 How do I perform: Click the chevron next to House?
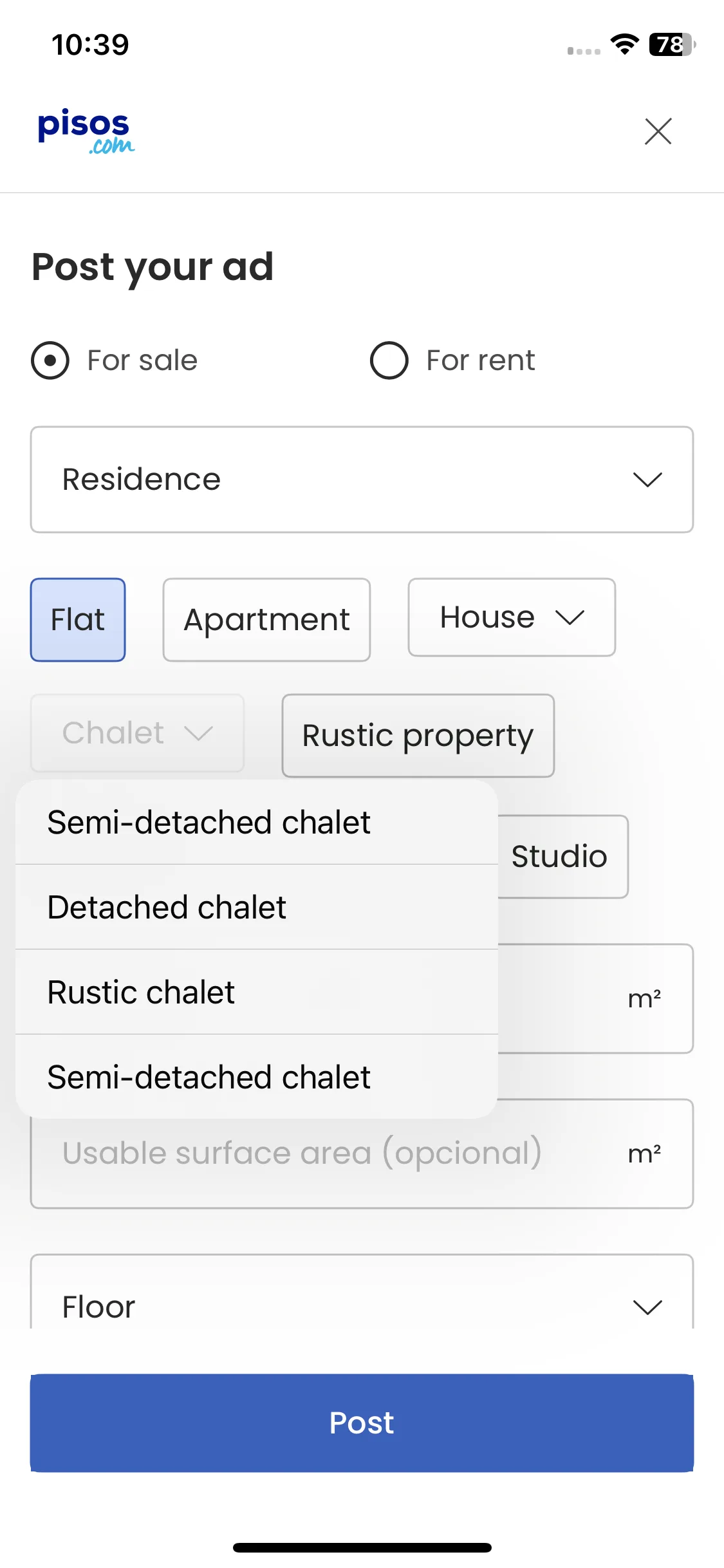(x=570, y=618)
